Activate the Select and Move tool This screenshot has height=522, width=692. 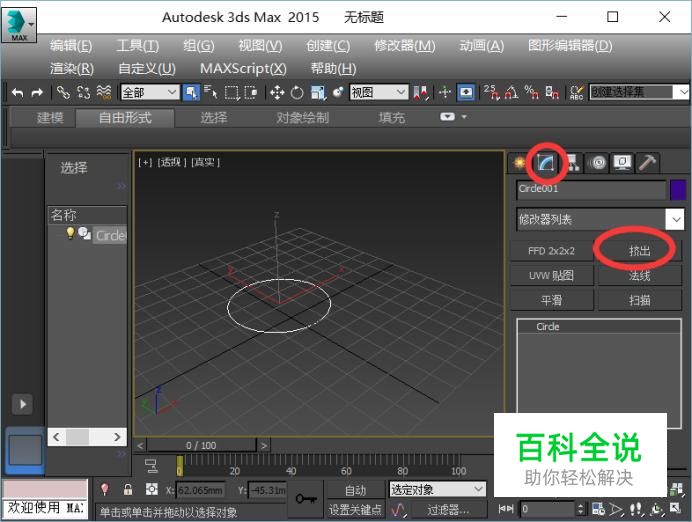click(x=277, y=93)
